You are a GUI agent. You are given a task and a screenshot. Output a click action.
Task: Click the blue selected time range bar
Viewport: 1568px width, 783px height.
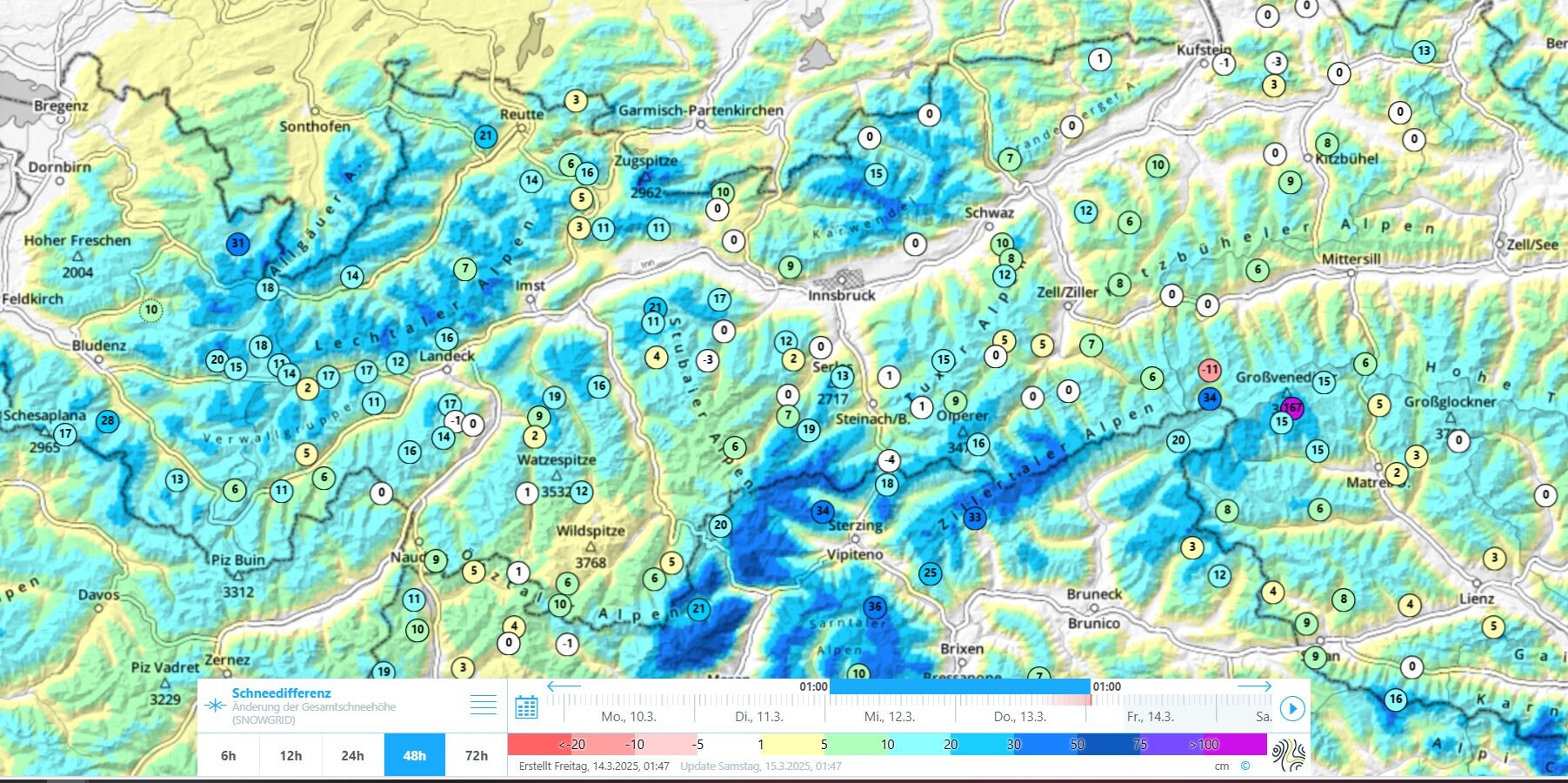959,686
